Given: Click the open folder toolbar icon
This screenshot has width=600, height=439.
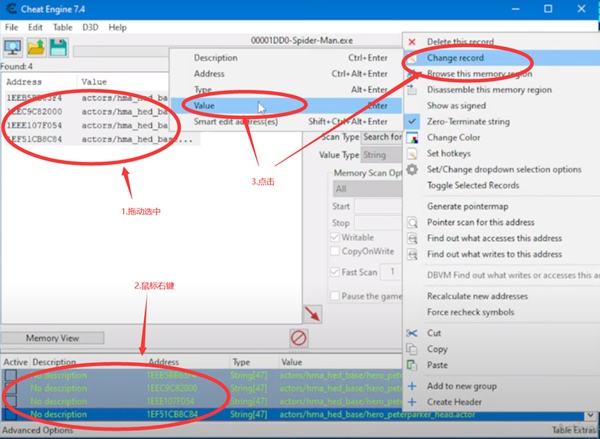Looking at the screenshot, I should pyautogui.click(x=36, y=48).
